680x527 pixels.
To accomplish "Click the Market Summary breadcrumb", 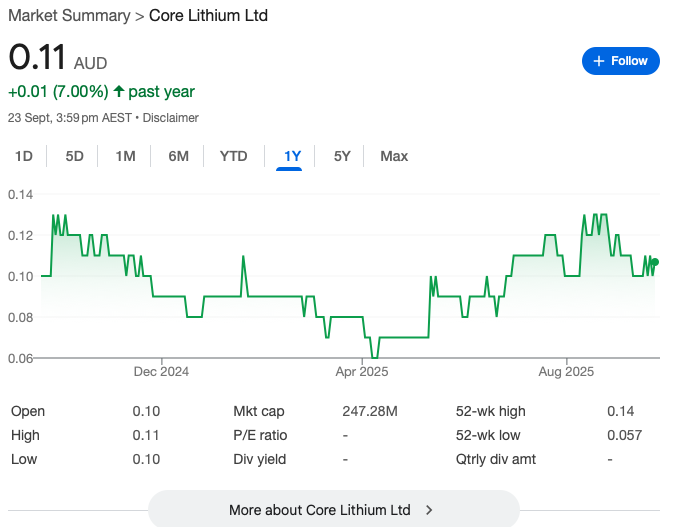I will point(69,16).
